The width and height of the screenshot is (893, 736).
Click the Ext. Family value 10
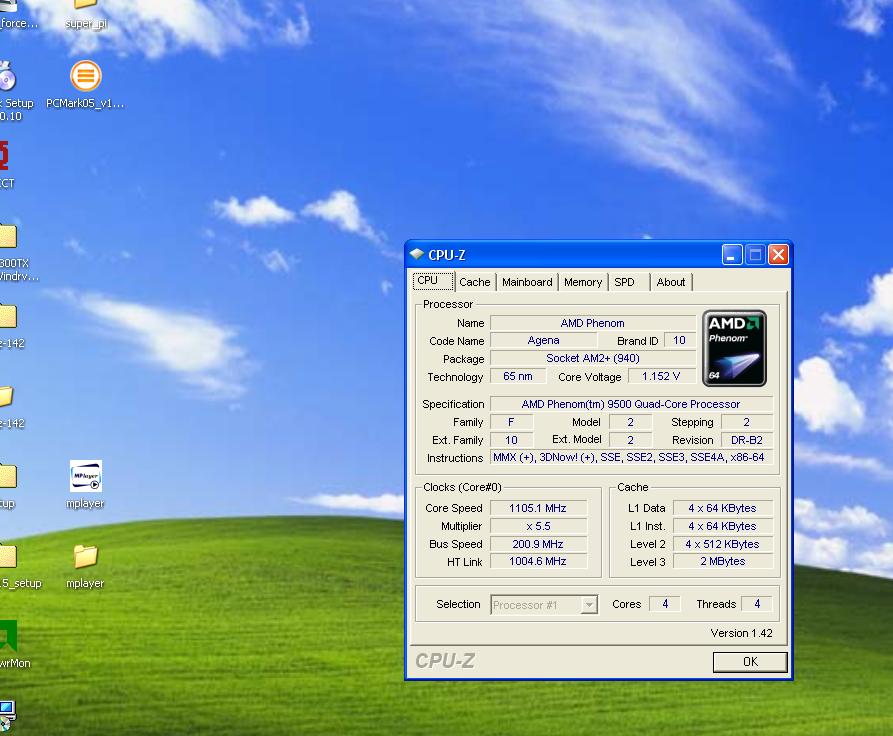511,440
